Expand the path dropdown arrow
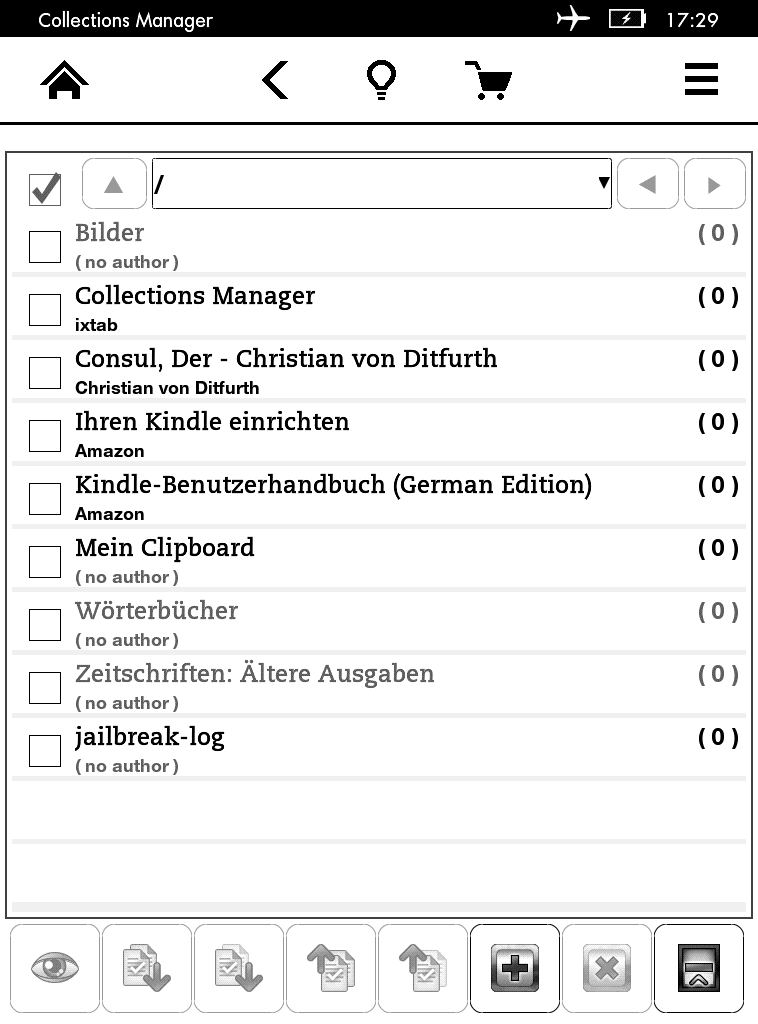This screenshot has width=758, height=1024. tap(603, 183)
